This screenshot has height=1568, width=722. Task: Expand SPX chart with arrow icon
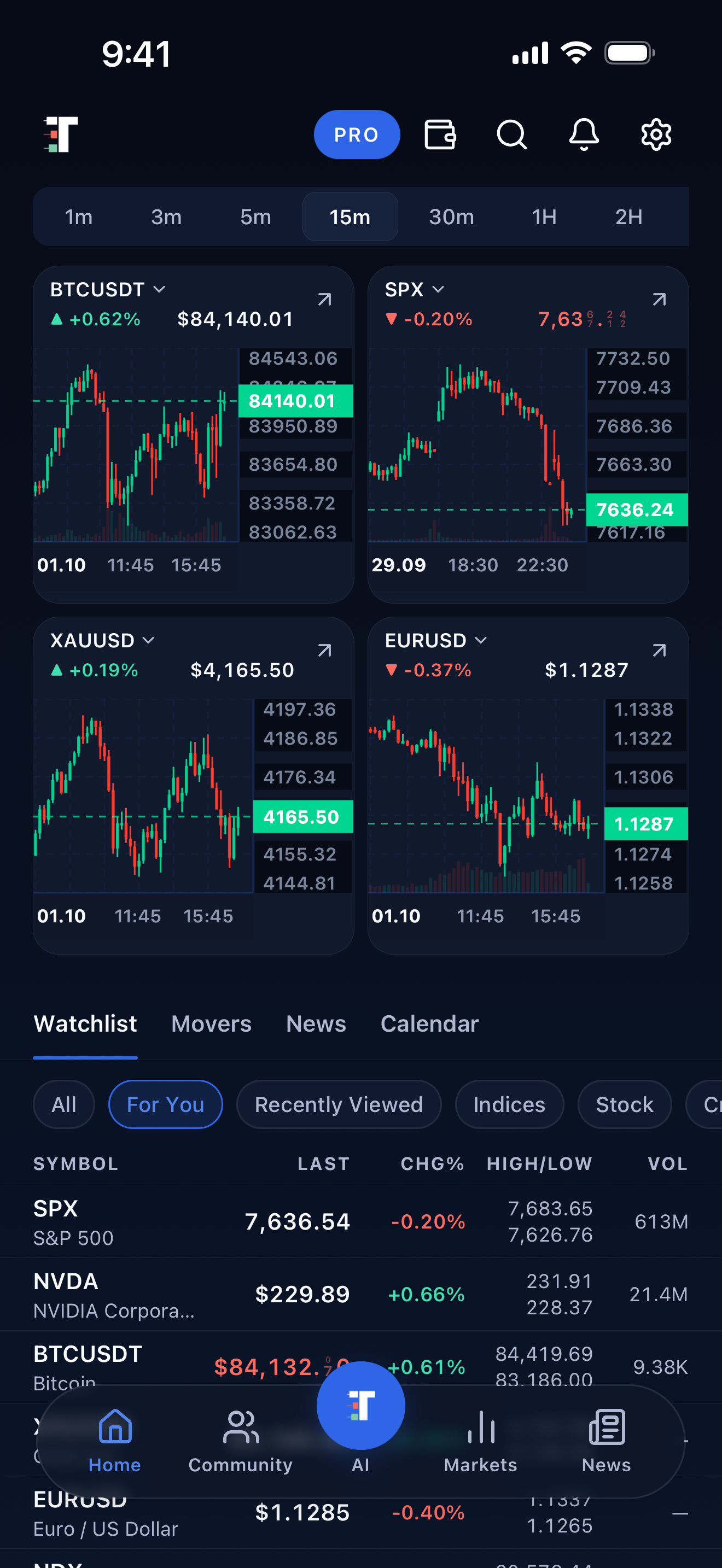[x=659, y=299]
